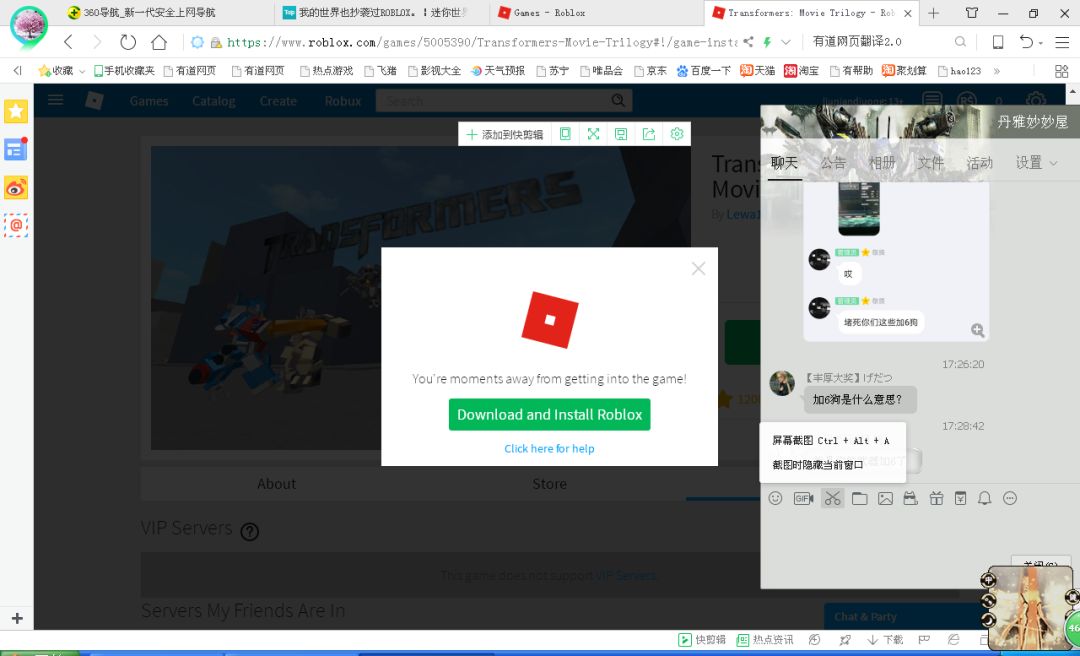
Task: Click the cherry tree profile avatar
Action: [x=29, y=26]
